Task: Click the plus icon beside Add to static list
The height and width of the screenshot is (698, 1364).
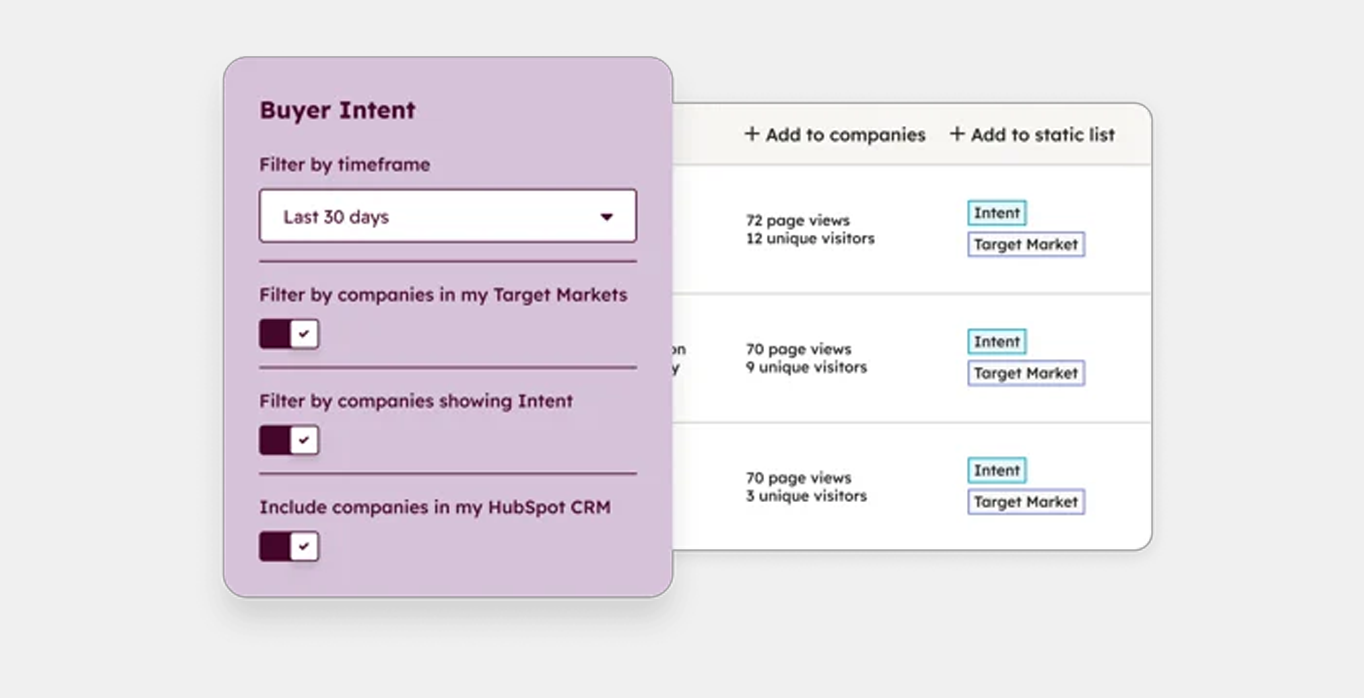Action: click(x=955, y=134)
